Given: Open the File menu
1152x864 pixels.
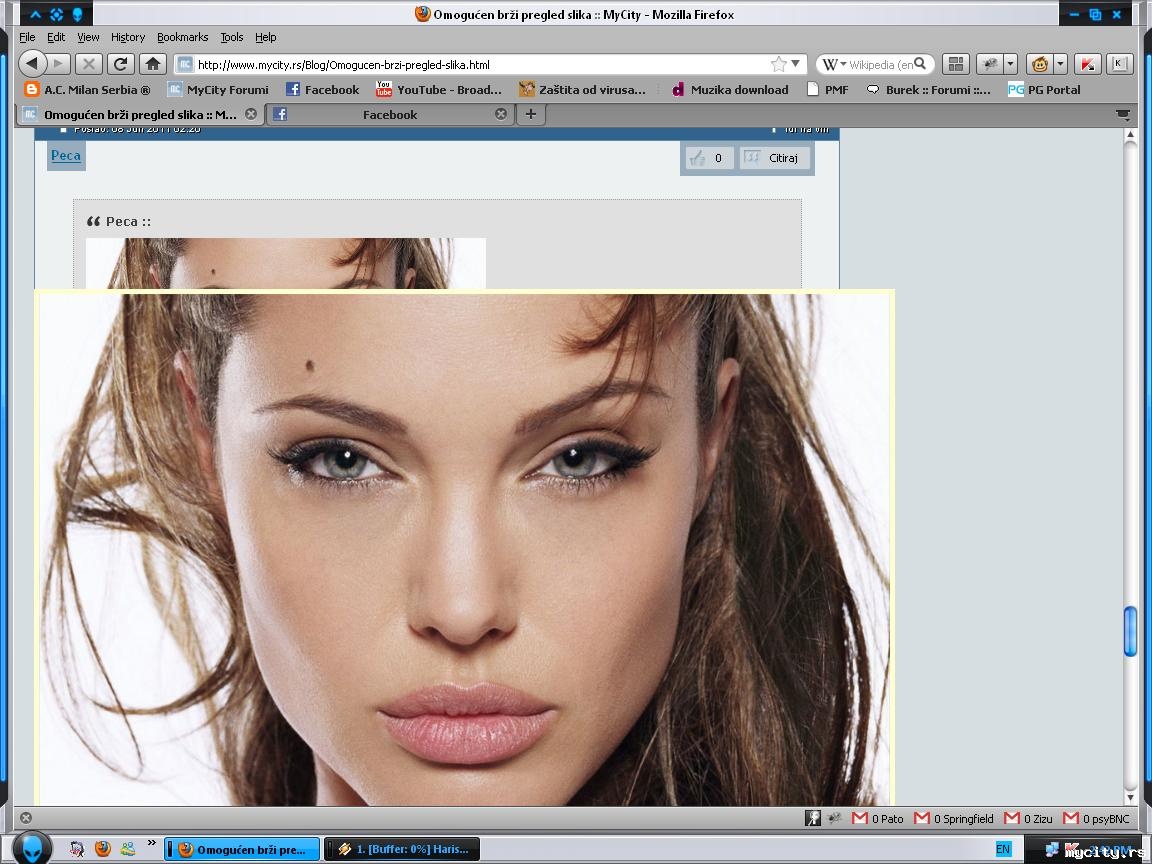Looking at the screenshot, I should point(27,37).
